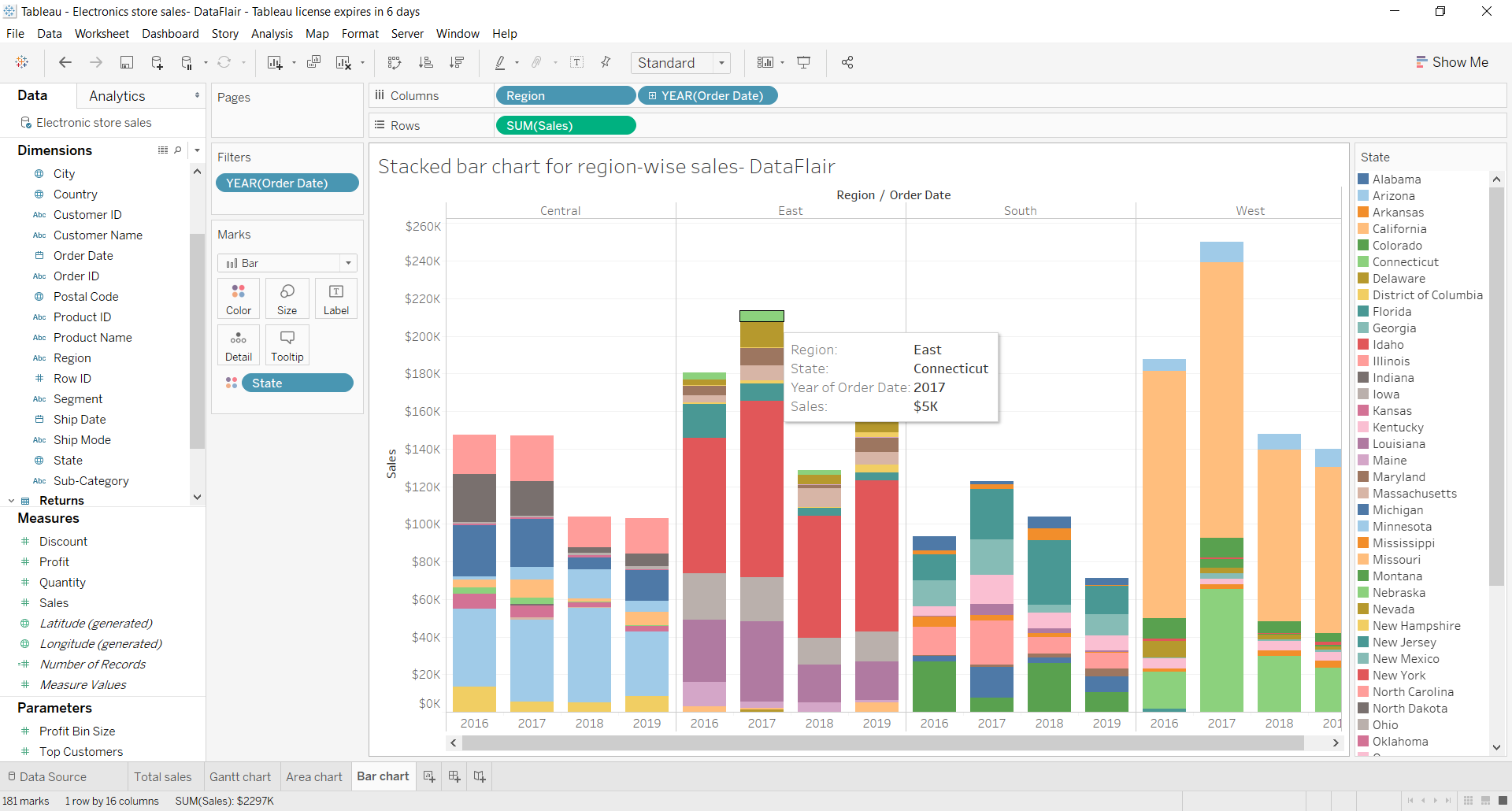
Task: Sort descending using the toolbar icon
Action: (x=457, y=62)
